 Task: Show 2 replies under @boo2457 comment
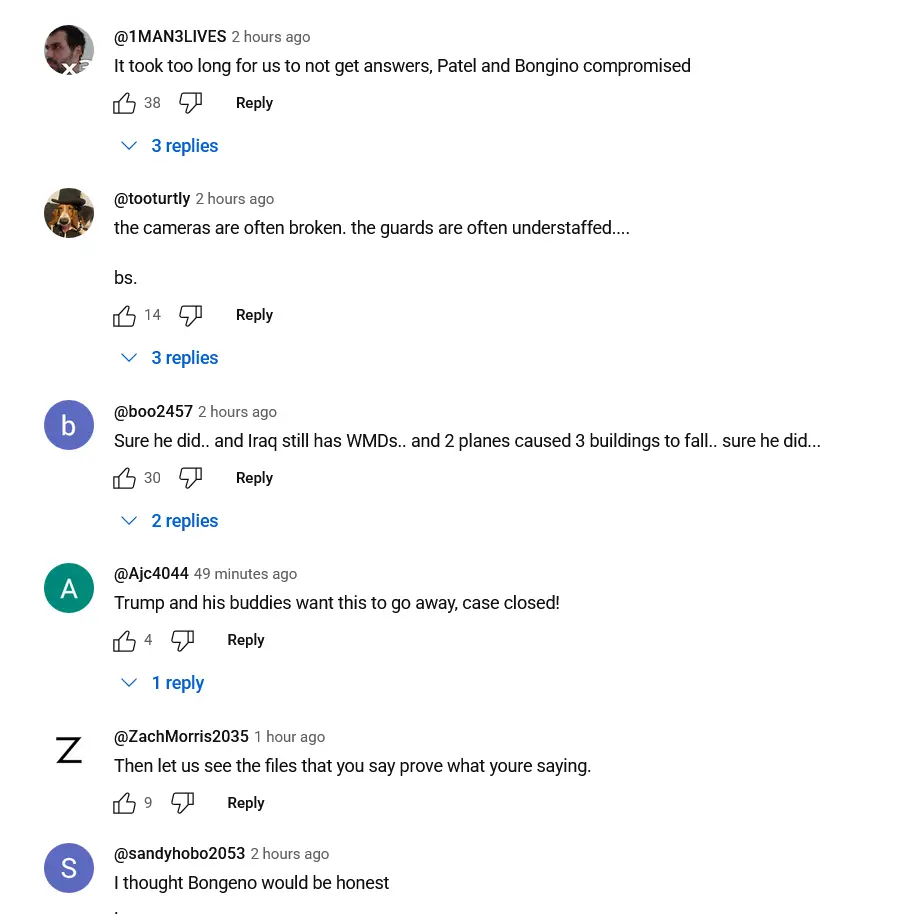pos(170,521)
